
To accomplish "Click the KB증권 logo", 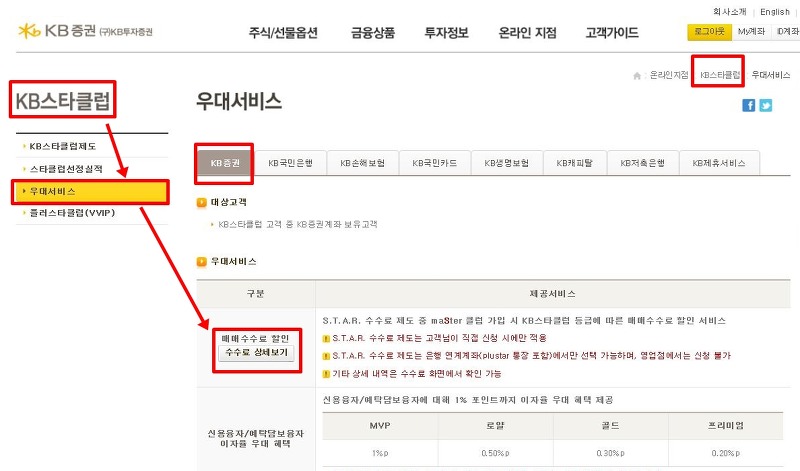I will 85,31.
